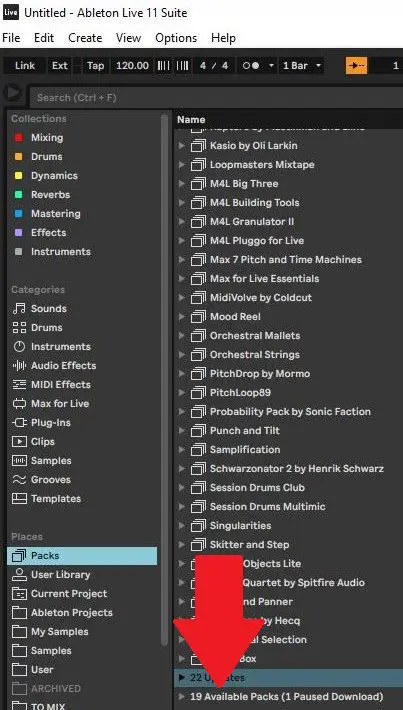This screenshot has height=710, width=403.
Task: Select the Audio Effects category
Action: point(54,365)
